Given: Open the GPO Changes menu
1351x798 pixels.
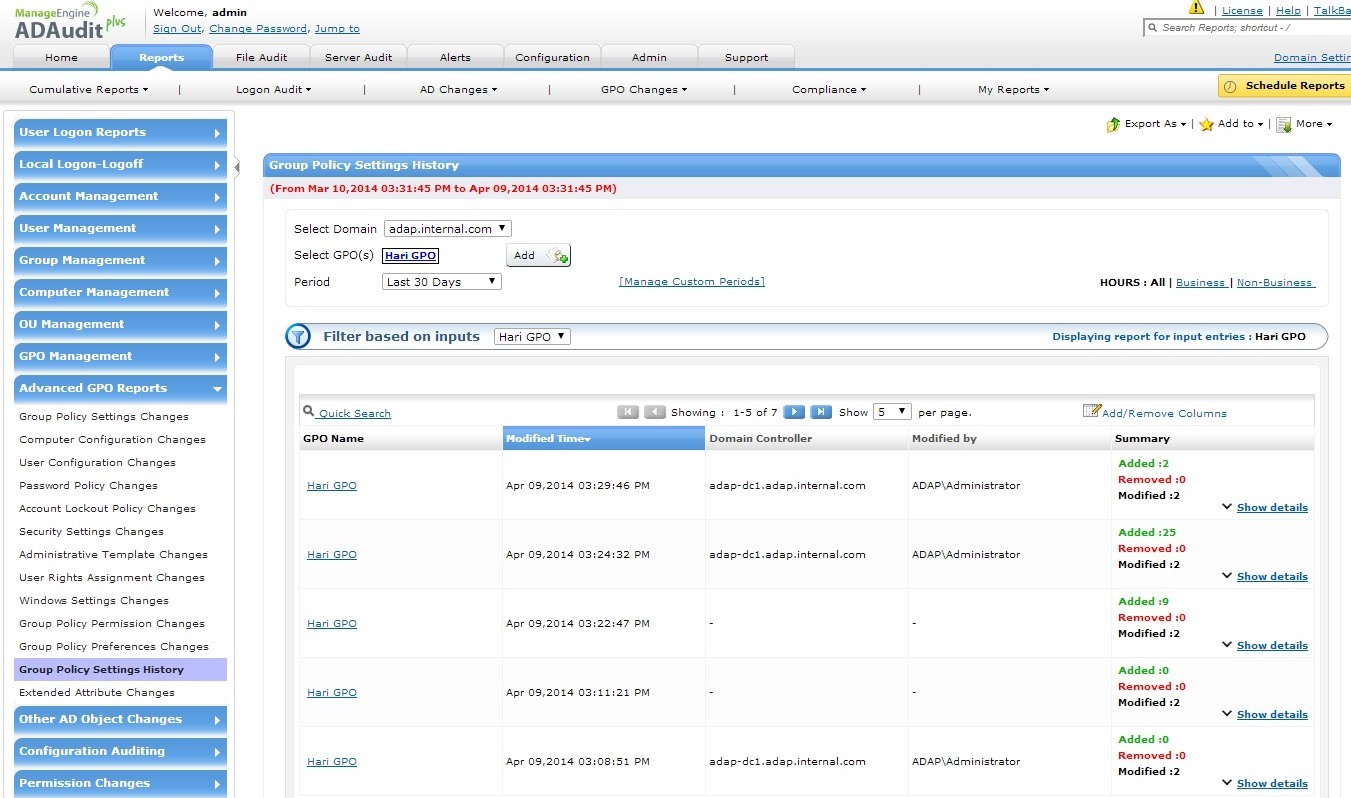Looking at the screenshot, I should pos(643,89).
